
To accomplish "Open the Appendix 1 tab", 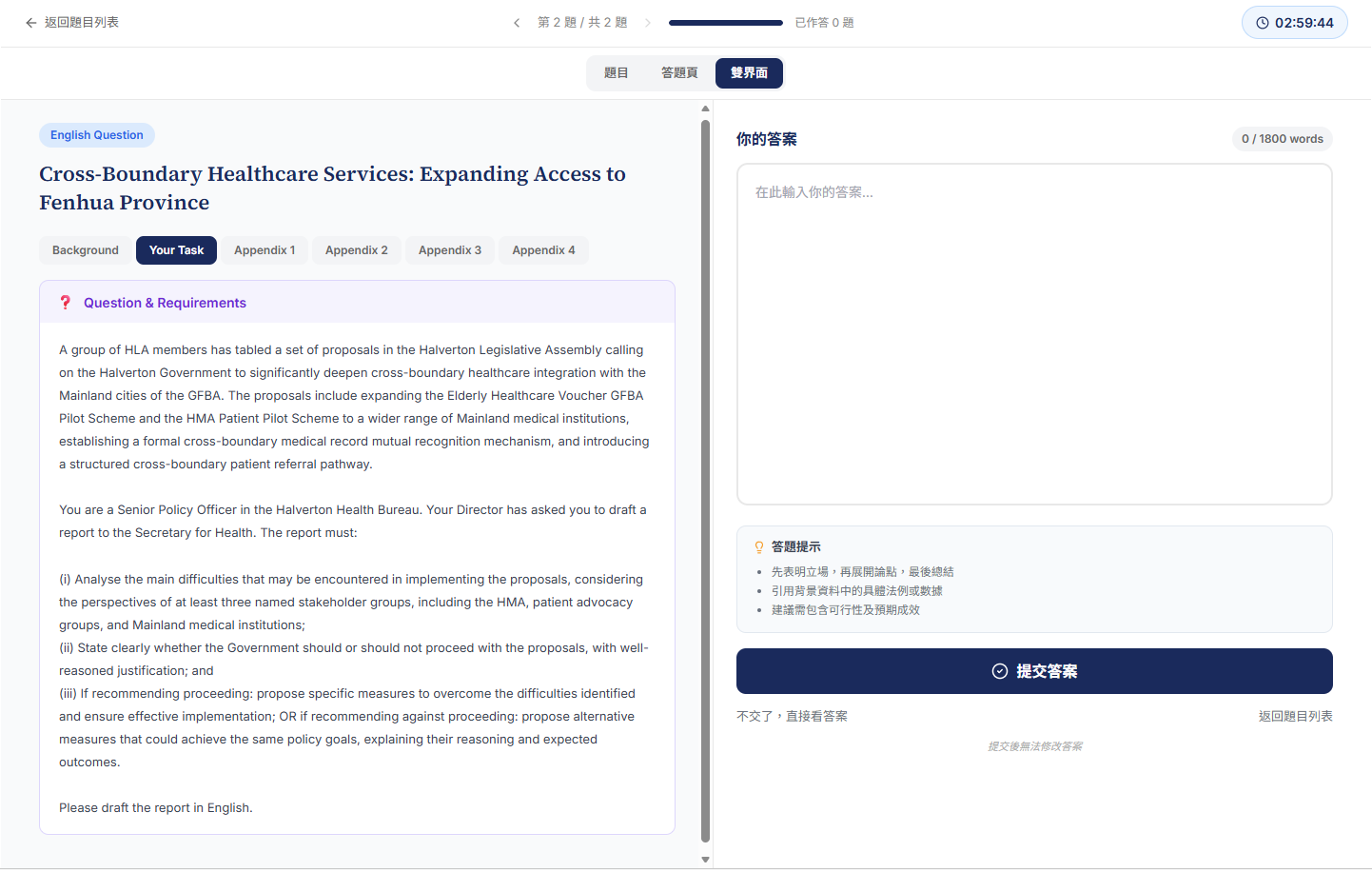I will [265, 250].
